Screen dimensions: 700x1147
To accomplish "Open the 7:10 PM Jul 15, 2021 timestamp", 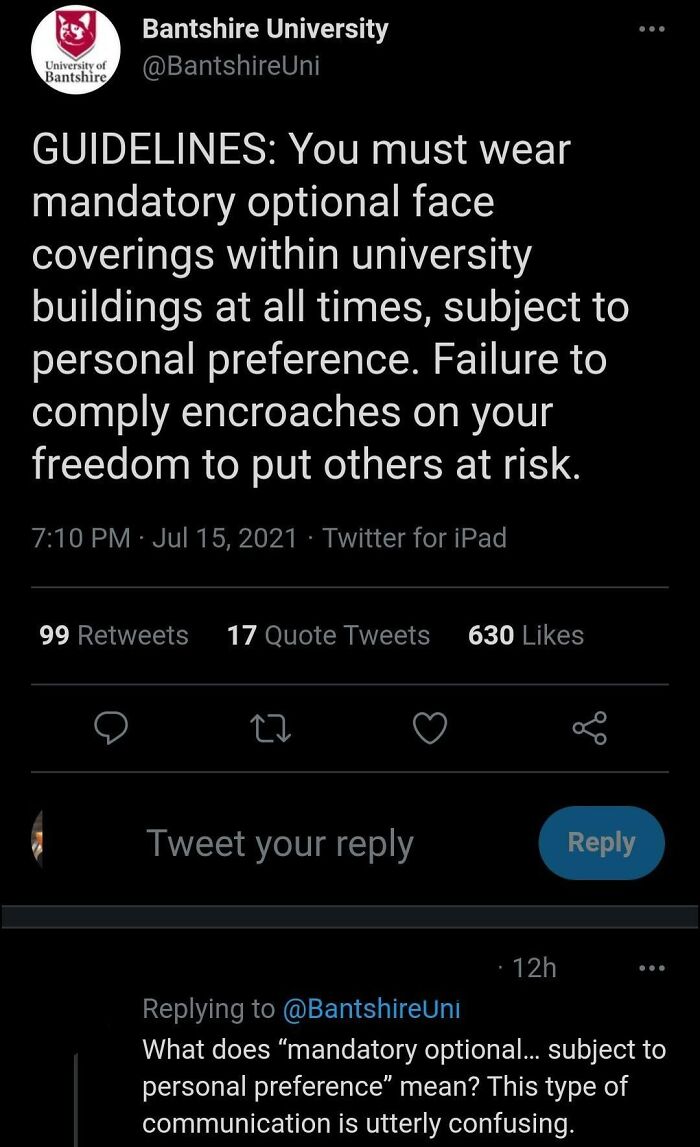I will (x=164, y=538).
